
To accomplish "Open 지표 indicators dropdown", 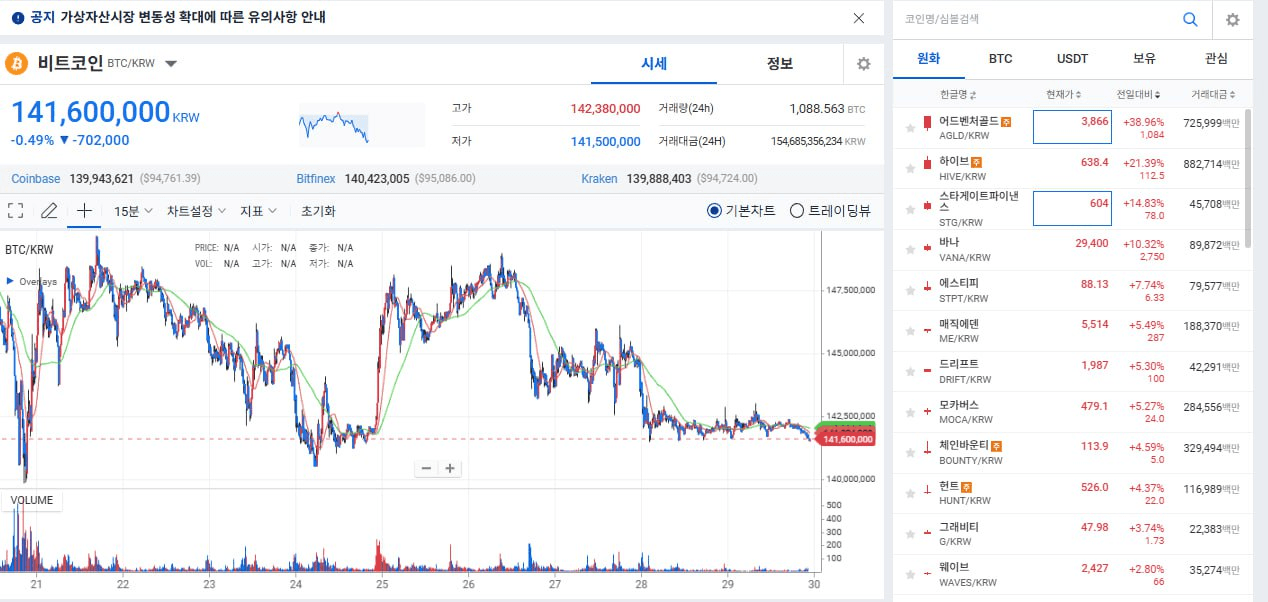I will (x=257, y=211).
